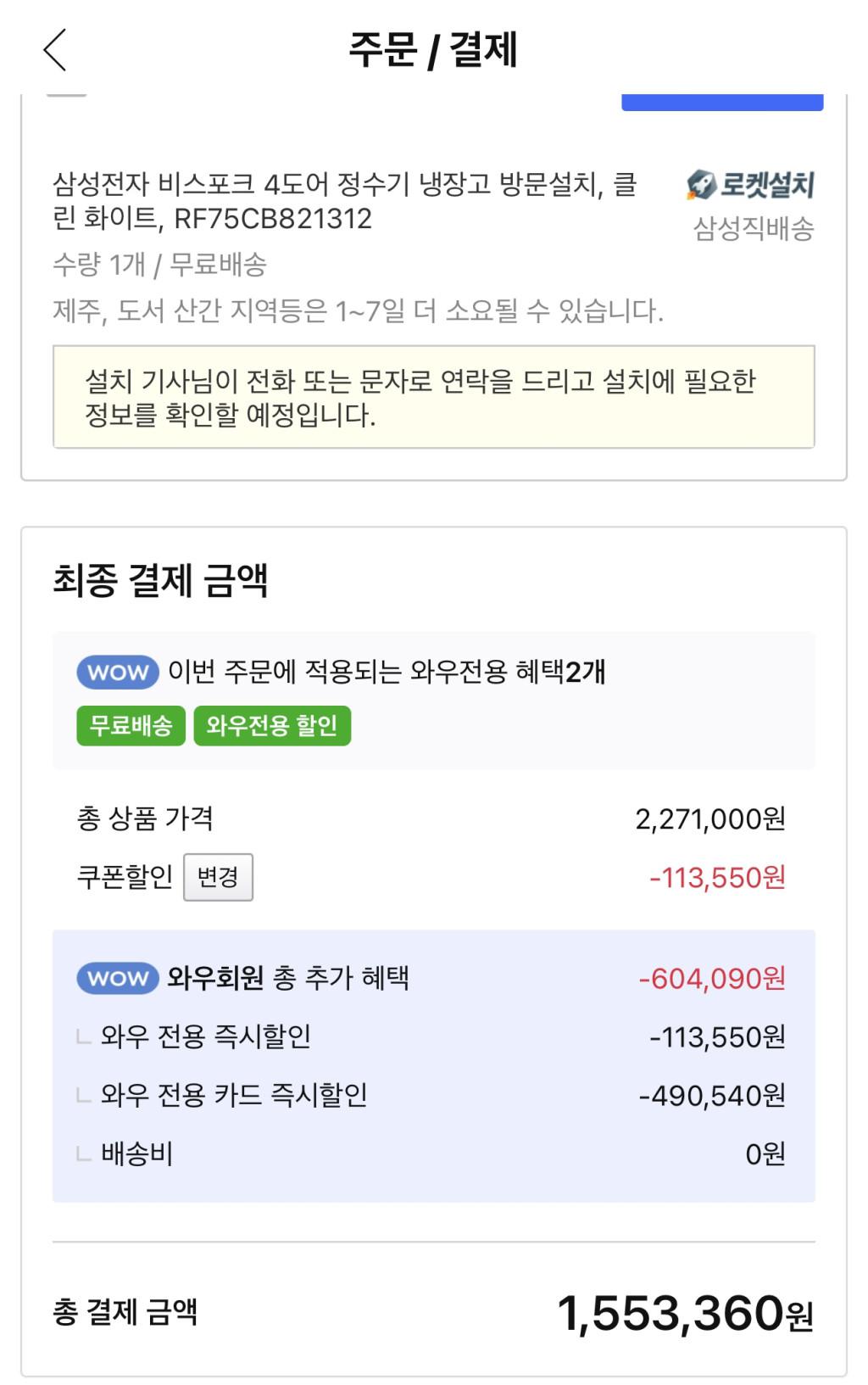
Task: Click the red -113,550원 coupon discount
Action: tap(717, 877)
